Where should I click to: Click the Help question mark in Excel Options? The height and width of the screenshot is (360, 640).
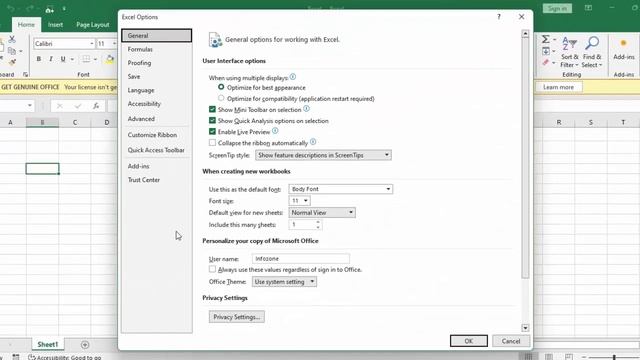499,17
